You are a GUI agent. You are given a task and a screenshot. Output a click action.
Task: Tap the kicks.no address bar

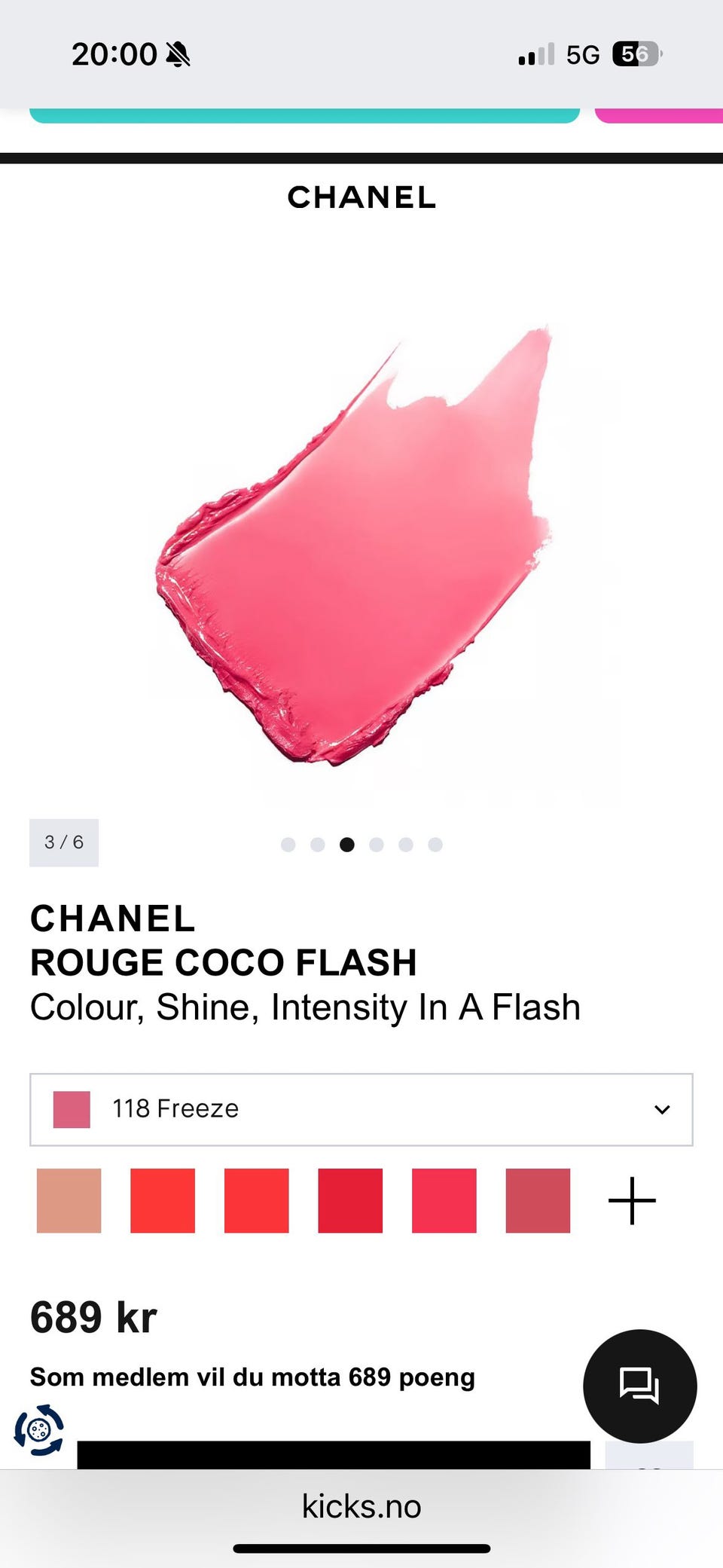point(361,1506)
